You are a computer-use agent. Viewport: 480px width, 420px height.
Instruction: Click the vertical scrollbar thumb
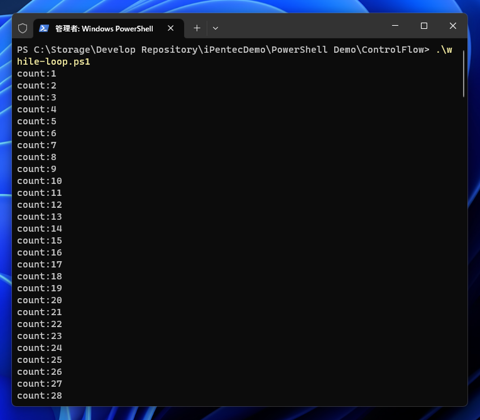point(464,73)
